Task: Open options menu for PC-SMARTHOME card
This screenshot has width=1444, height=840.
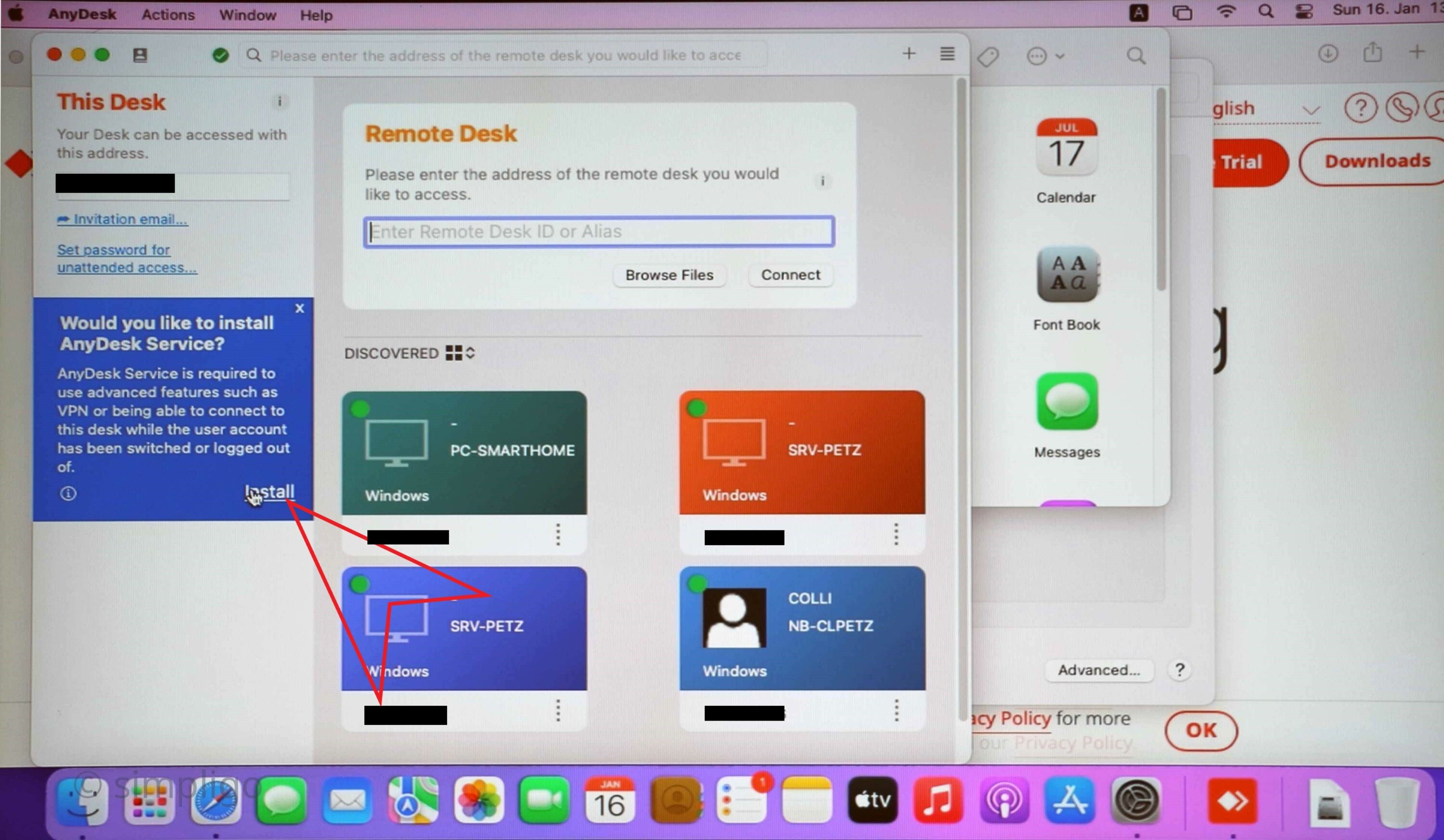Action: (x=557, y=534)
